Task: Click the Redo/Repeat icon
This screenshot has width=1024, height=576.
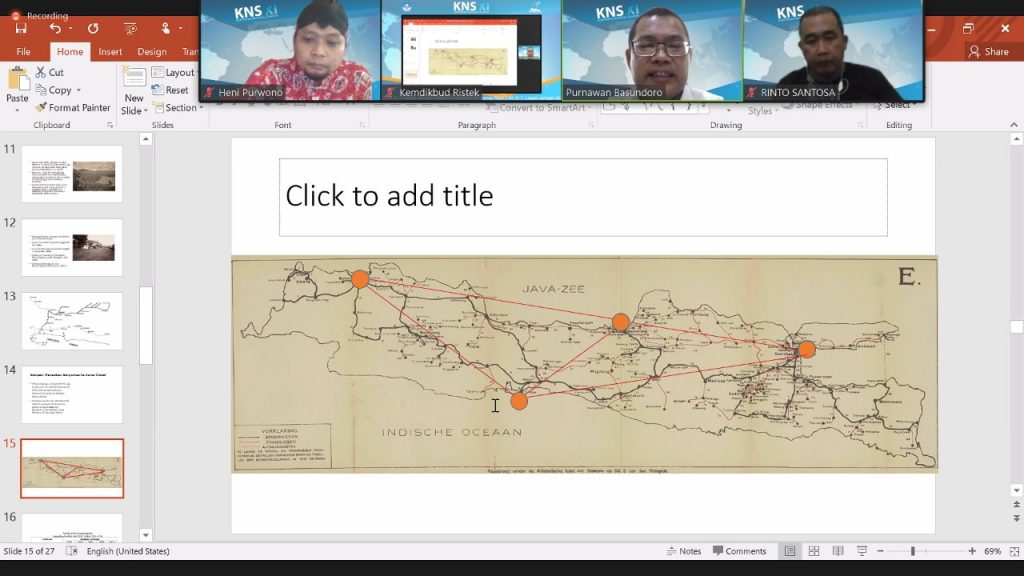Action: point(93,29)
